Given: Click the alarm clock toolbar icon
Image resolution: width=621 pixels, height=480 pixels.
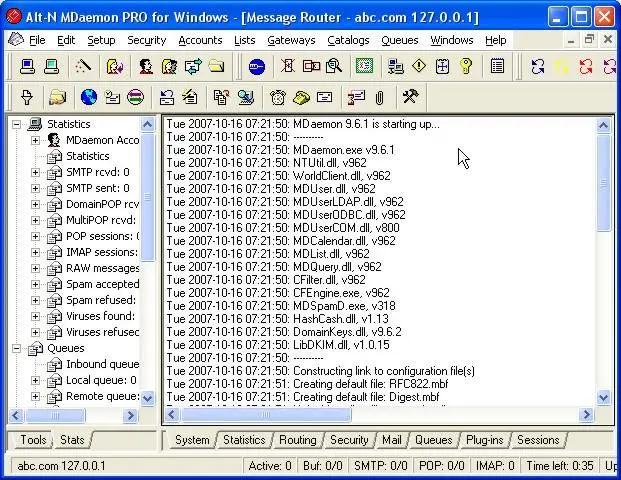Looking at the screenshot, I should pos(278,97).
